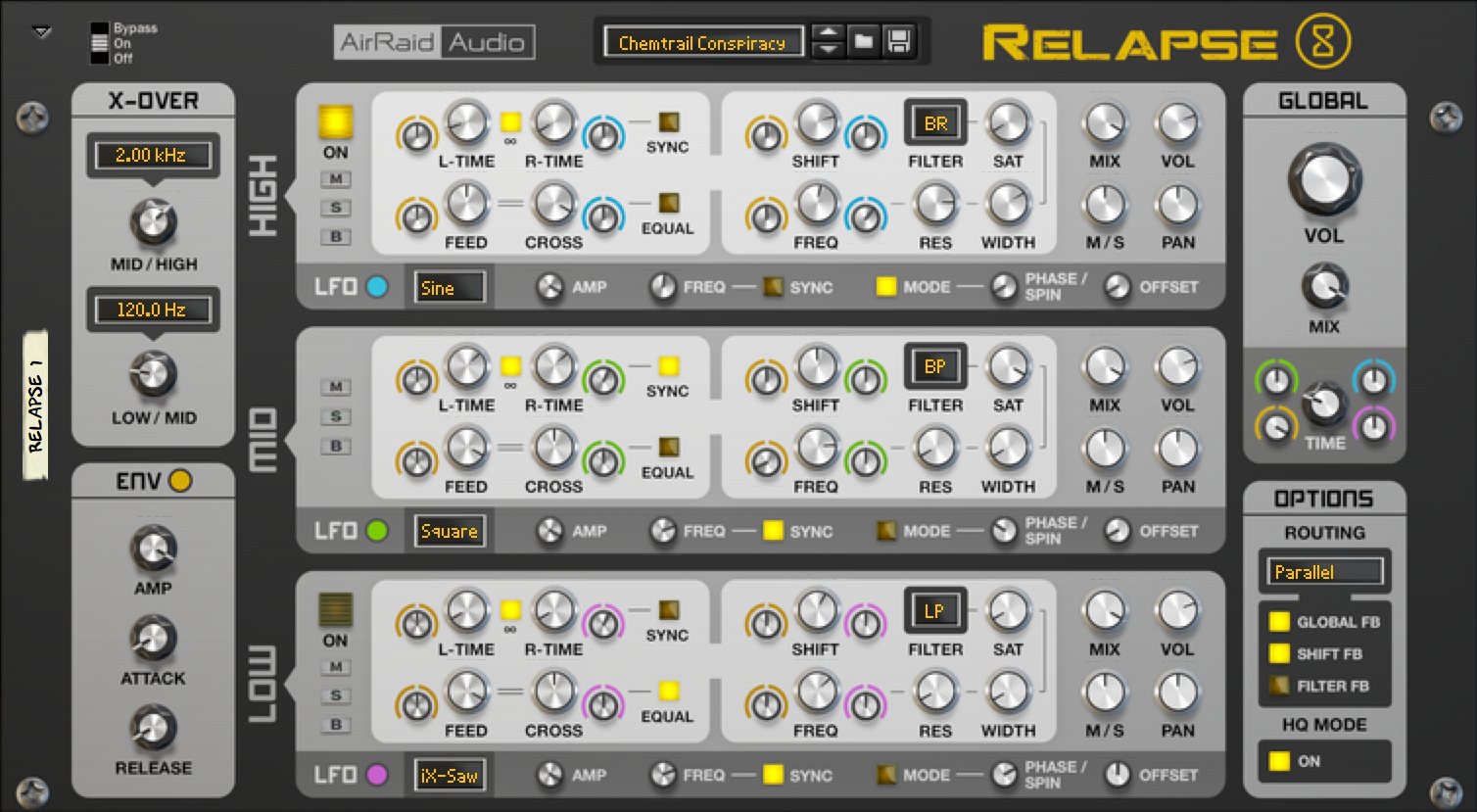
Task: Click the ENV RELEASE knob
Action: [153, 729]
